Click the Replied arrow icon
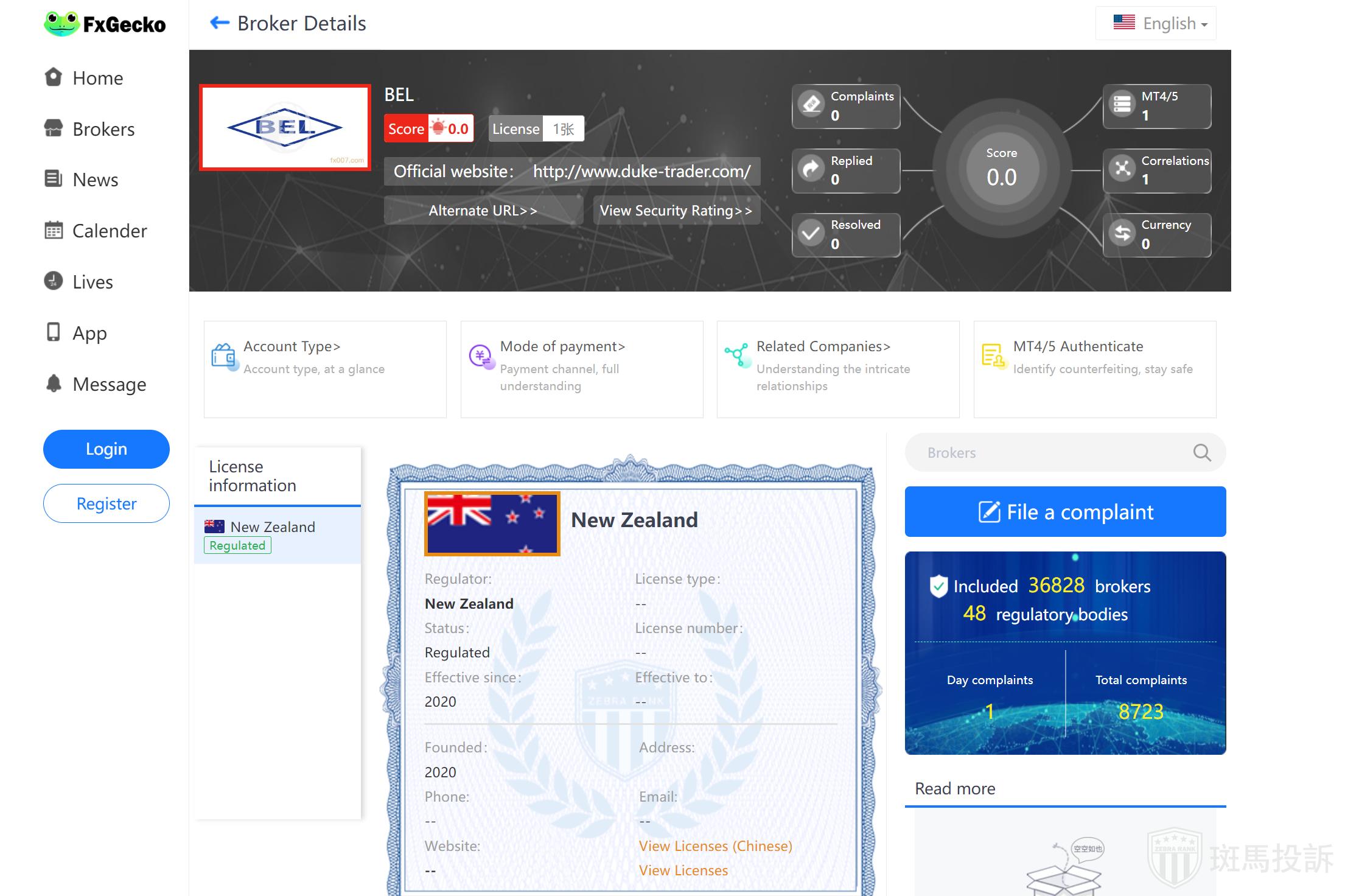Screen dimensions: 1345x896 811,169
